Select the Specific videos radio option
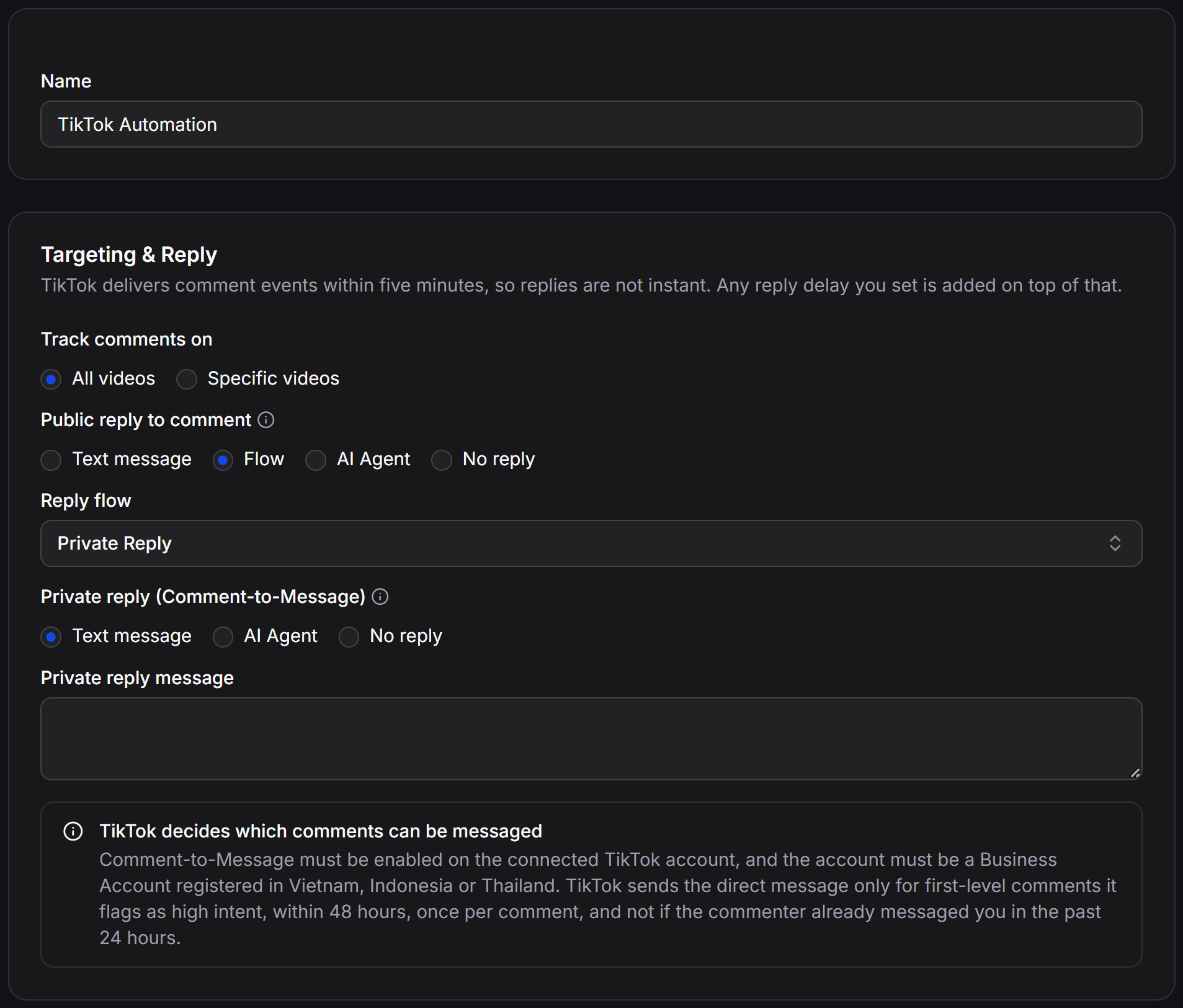1183x1008 pixels. 187,379
